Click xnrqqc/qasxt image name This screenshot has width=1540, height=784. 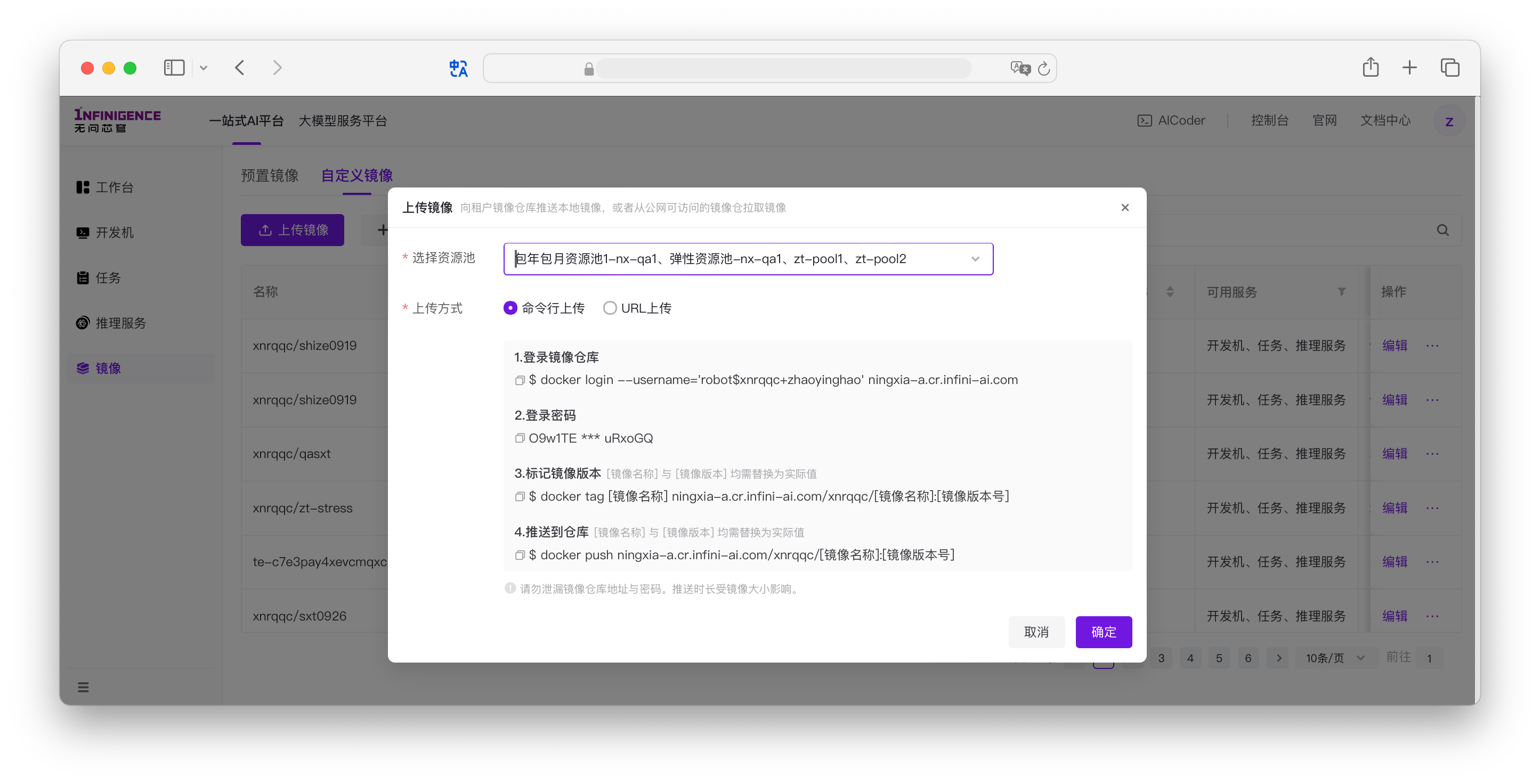pyautogui.click(x=291, y=454)
